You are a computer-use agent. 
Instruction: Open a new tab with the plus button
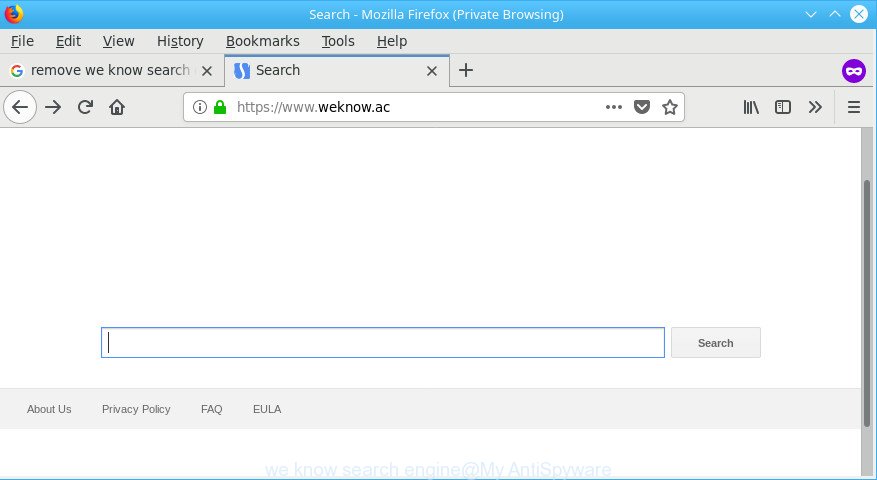(465, 70)
